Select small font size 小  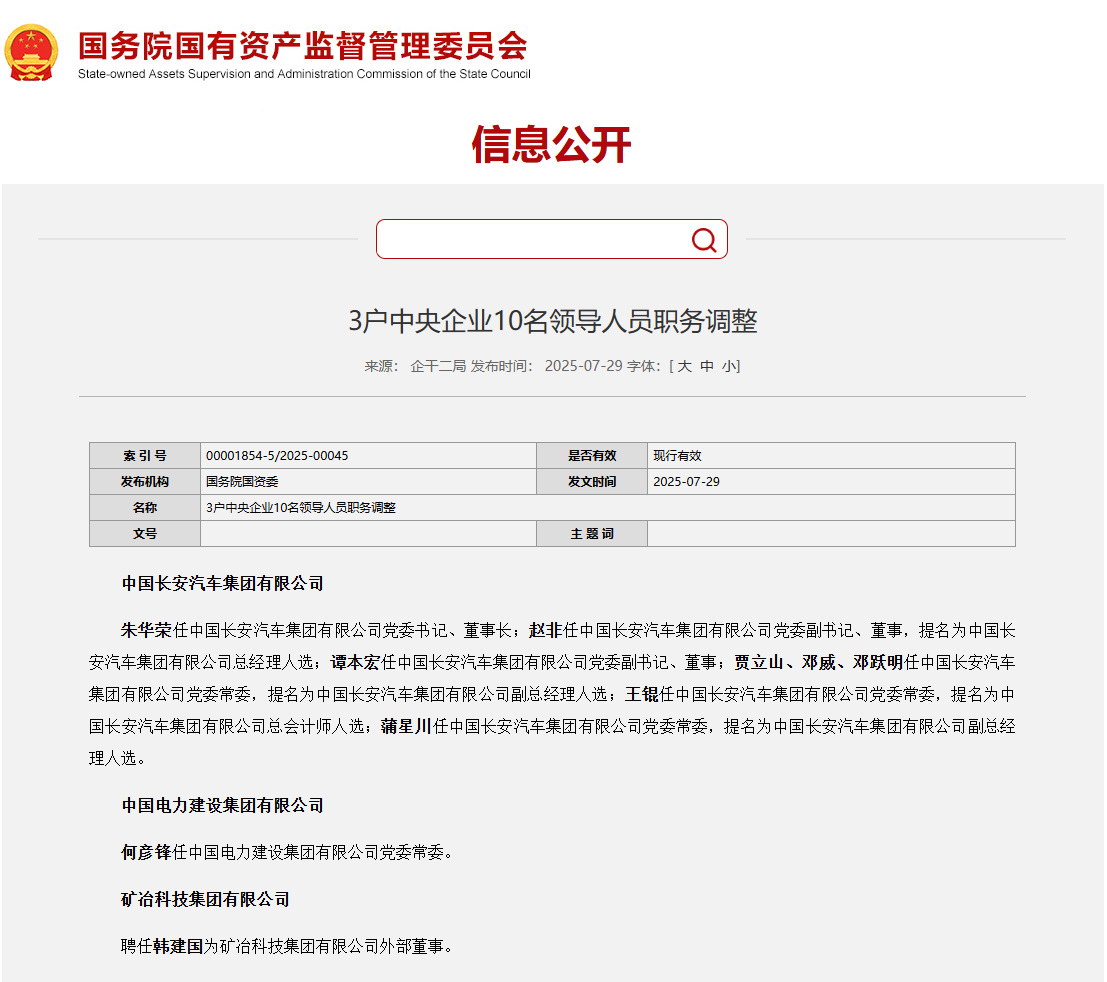coord(728,366)
